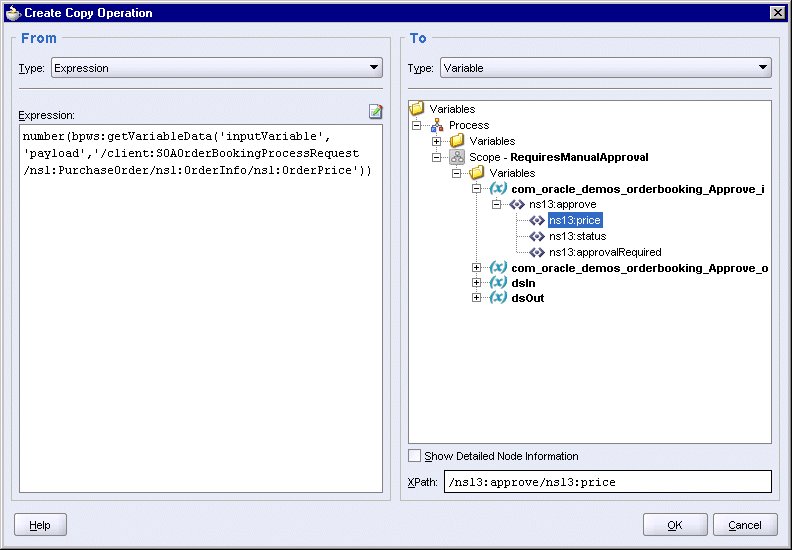Expand the dsIn variable
Image resolution: width=792 pixels, height=550 pixels.
(476, 283)
